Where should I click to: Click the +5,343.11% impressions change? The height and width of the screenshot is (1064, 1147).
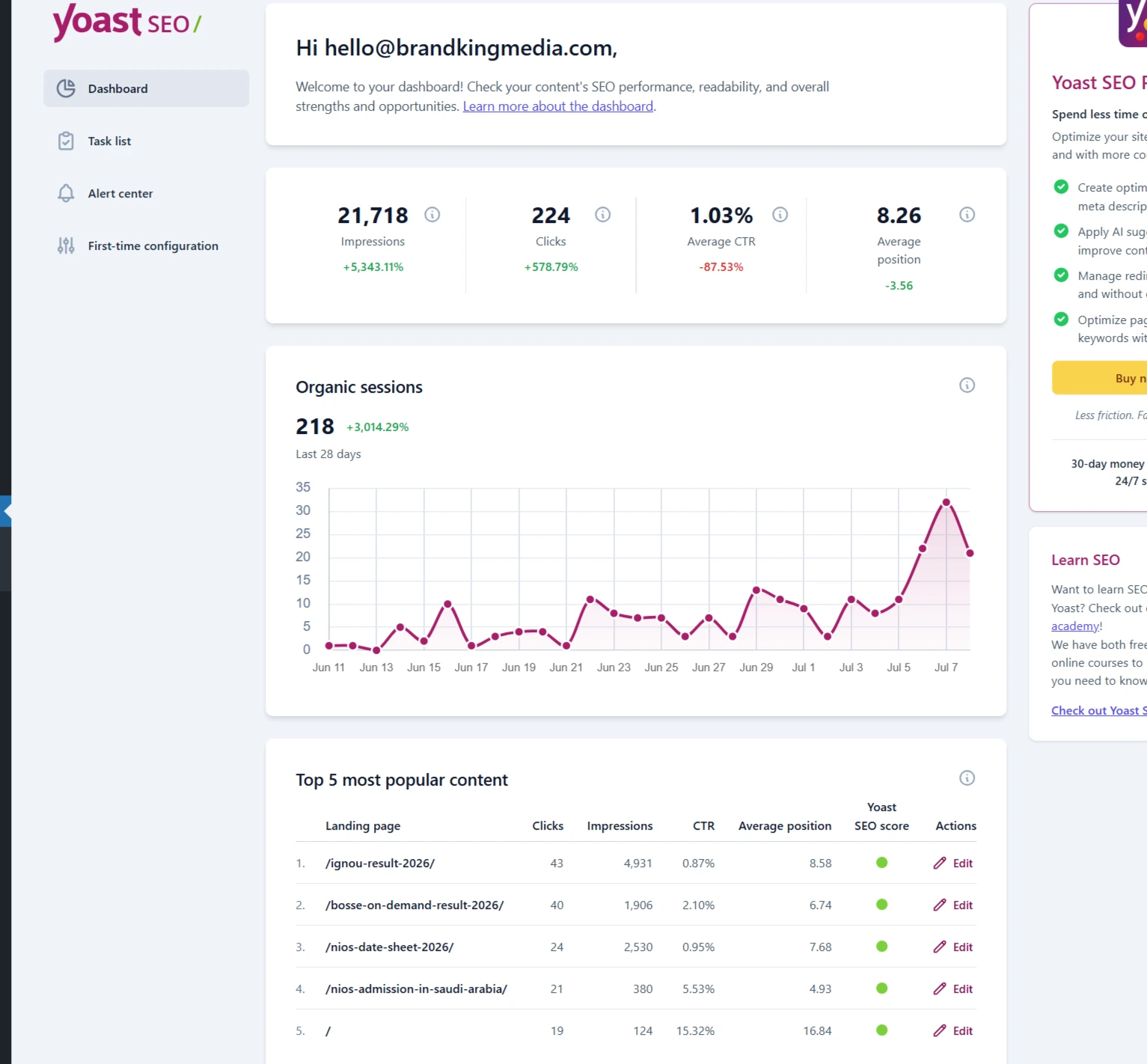[x=373, y=267]
